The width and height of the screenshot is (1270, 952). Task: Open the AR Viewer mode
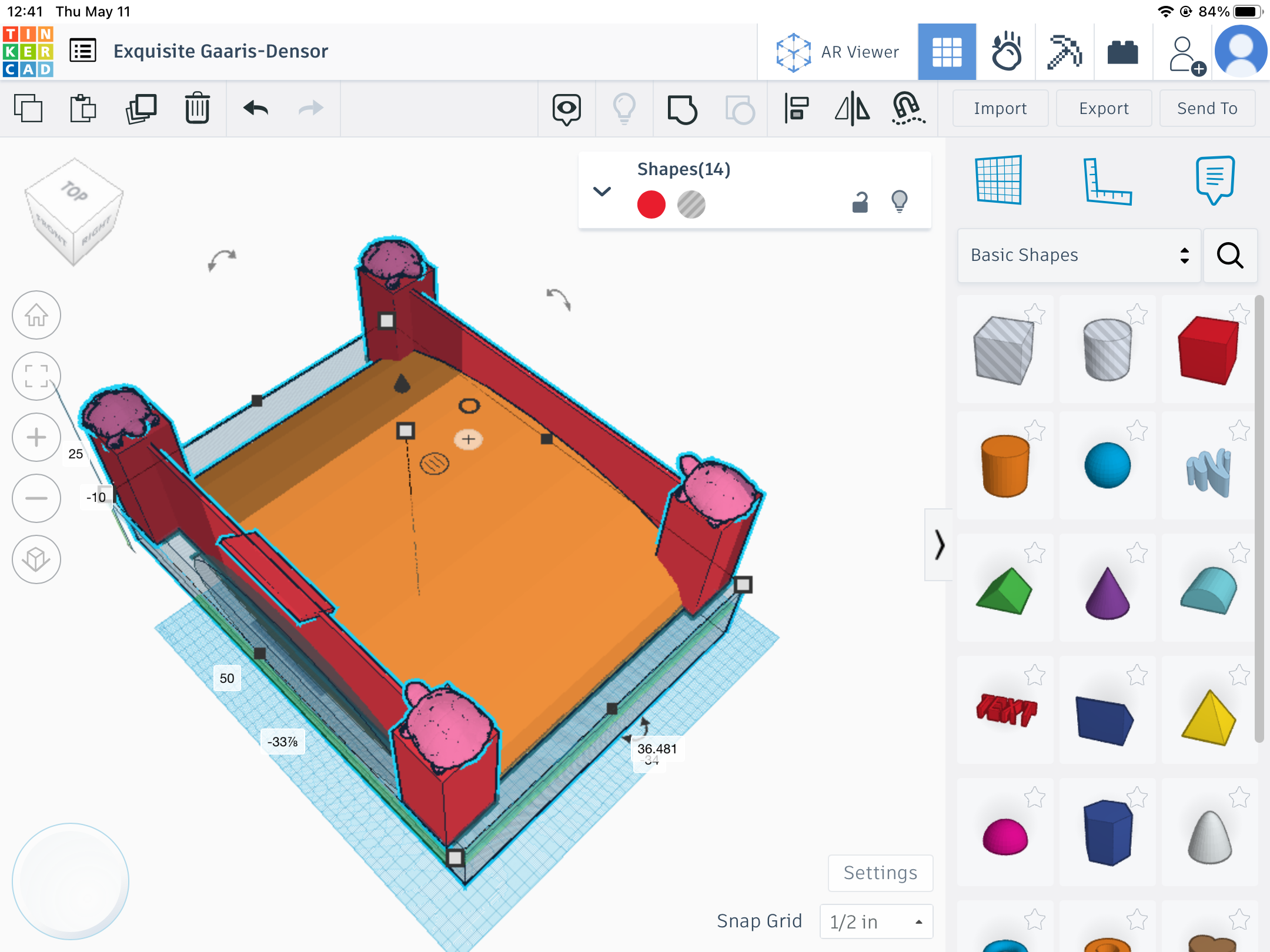pyautogui.click(x=837, y=52)
